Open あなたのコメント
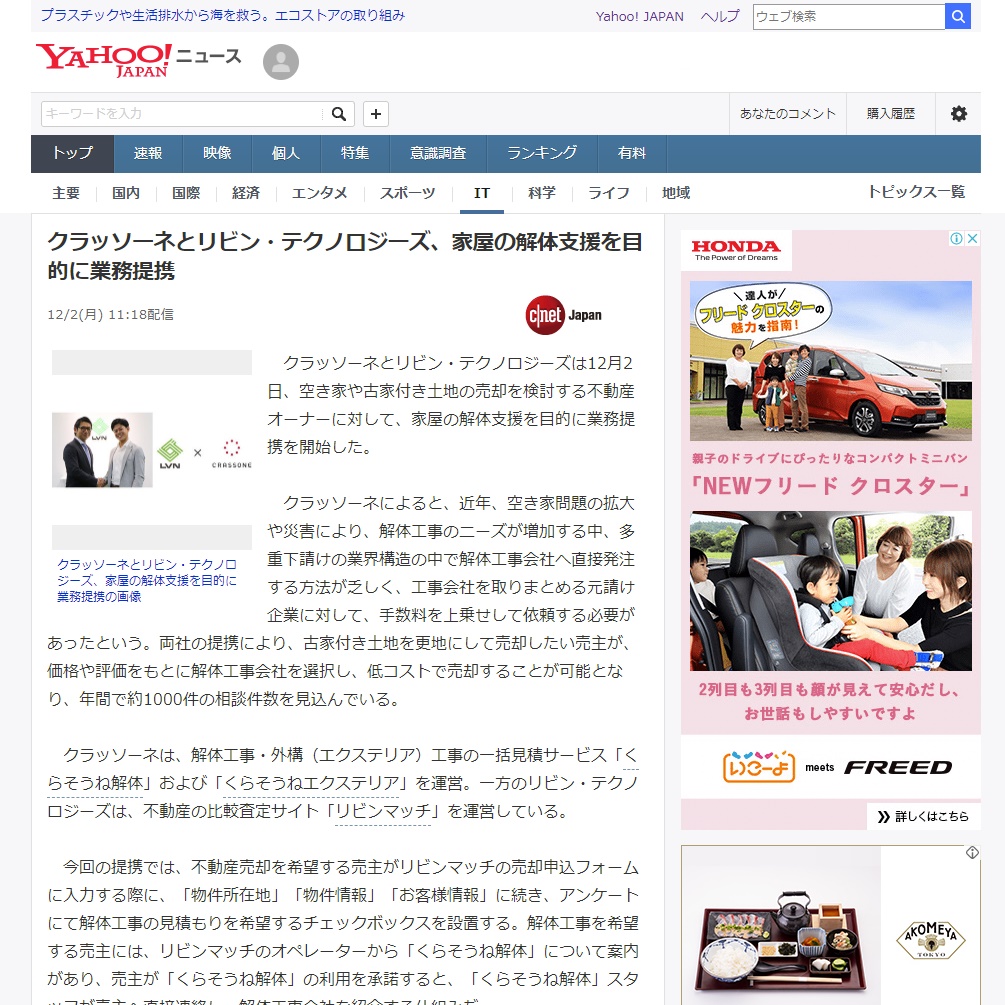This screenshot has height=1005, width=1005. pos(787,114)
